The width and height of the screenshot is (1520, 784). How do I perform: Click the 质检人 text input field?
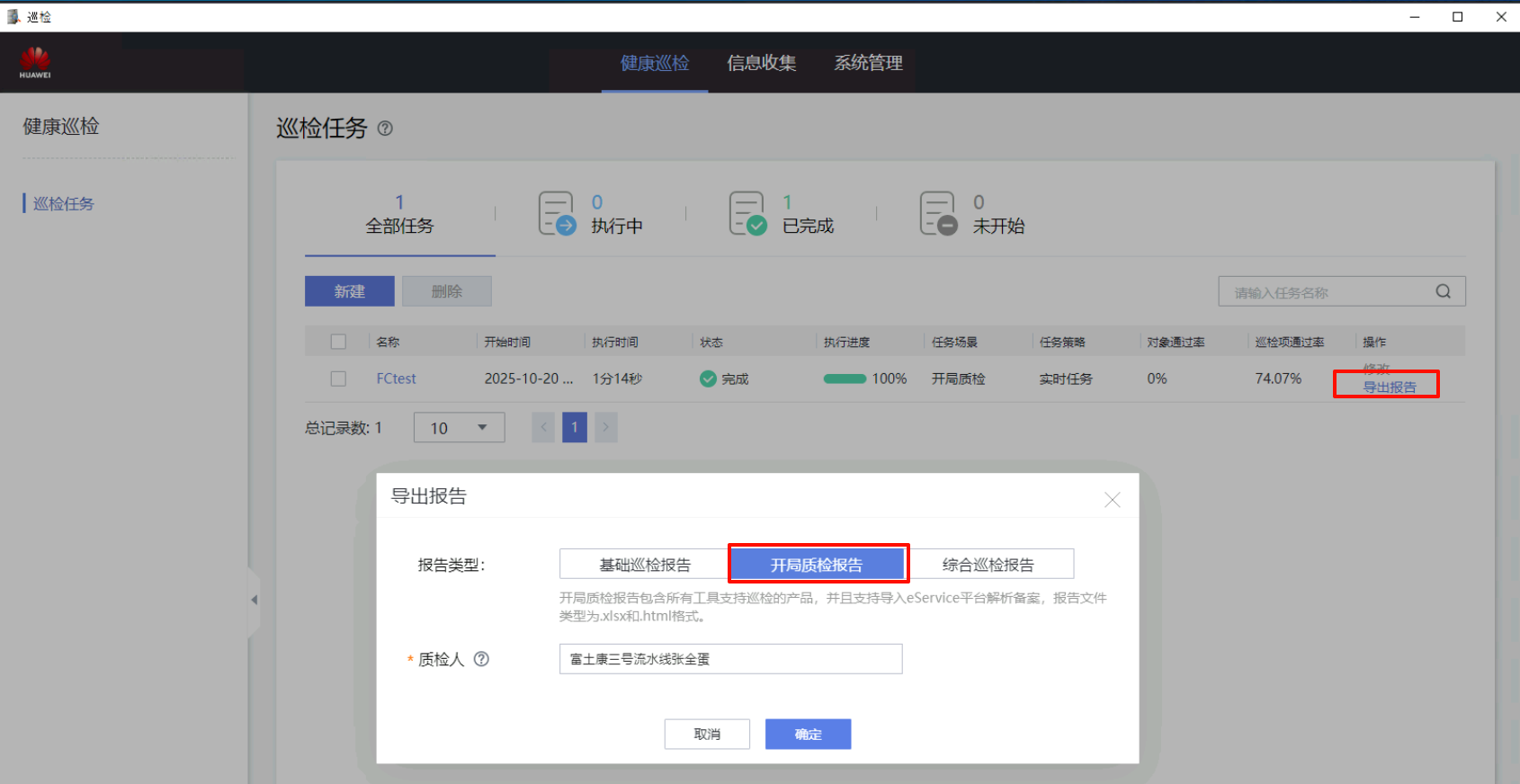point(730,659)
